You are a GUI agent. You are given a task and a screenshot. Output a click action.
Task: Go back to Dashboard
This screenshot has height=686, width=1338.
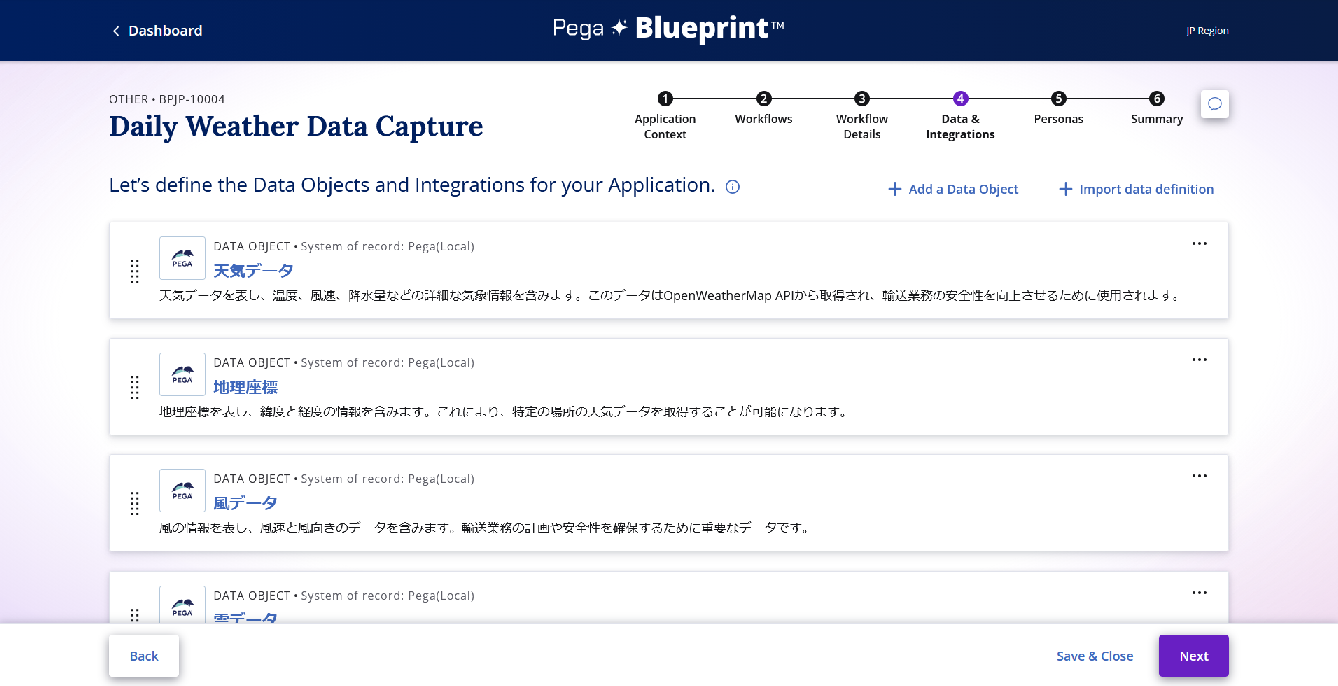(156, 31)
